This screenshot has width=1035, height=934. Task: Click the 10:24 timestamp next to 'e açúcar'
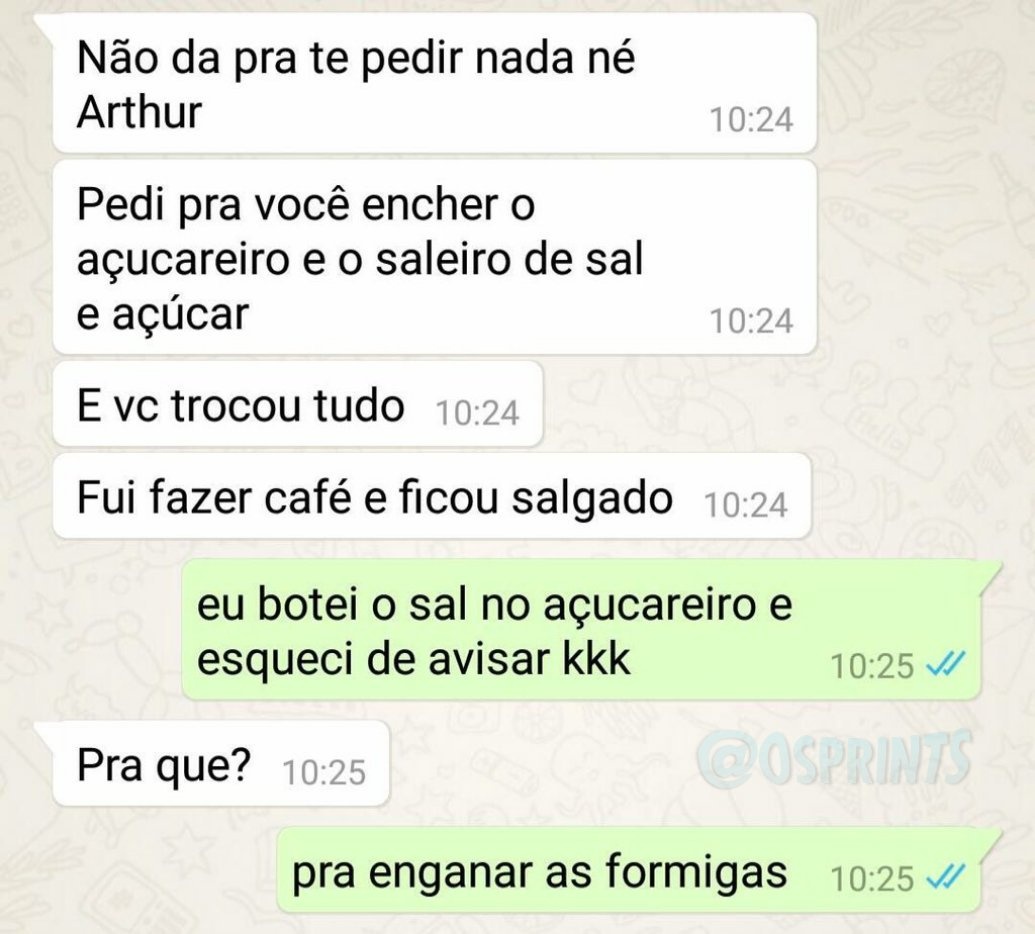[x=751, y=321]
